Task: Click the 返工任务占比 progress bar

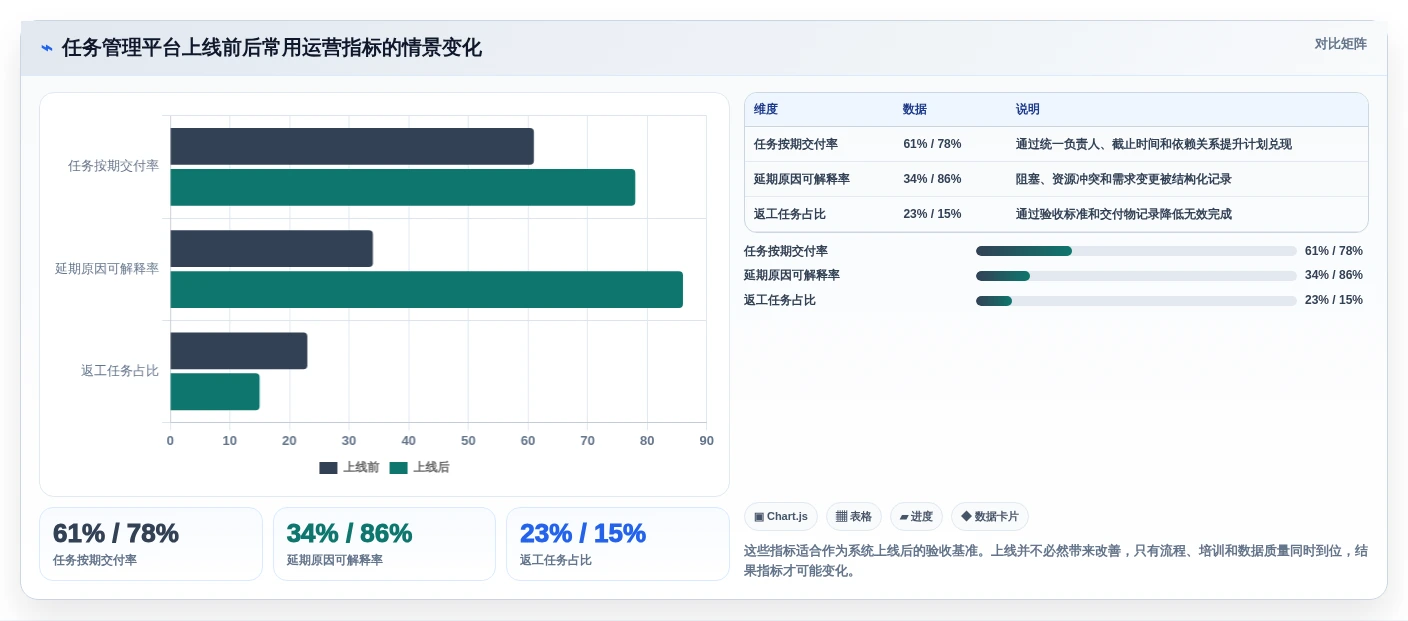Action: (1136, 300)
